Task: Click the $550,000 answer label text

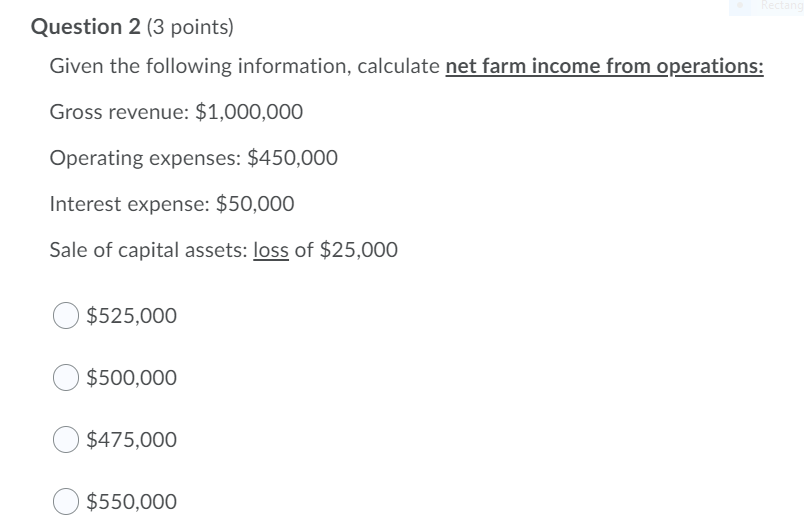Action: pyautogui.click(x=132, y=502)
